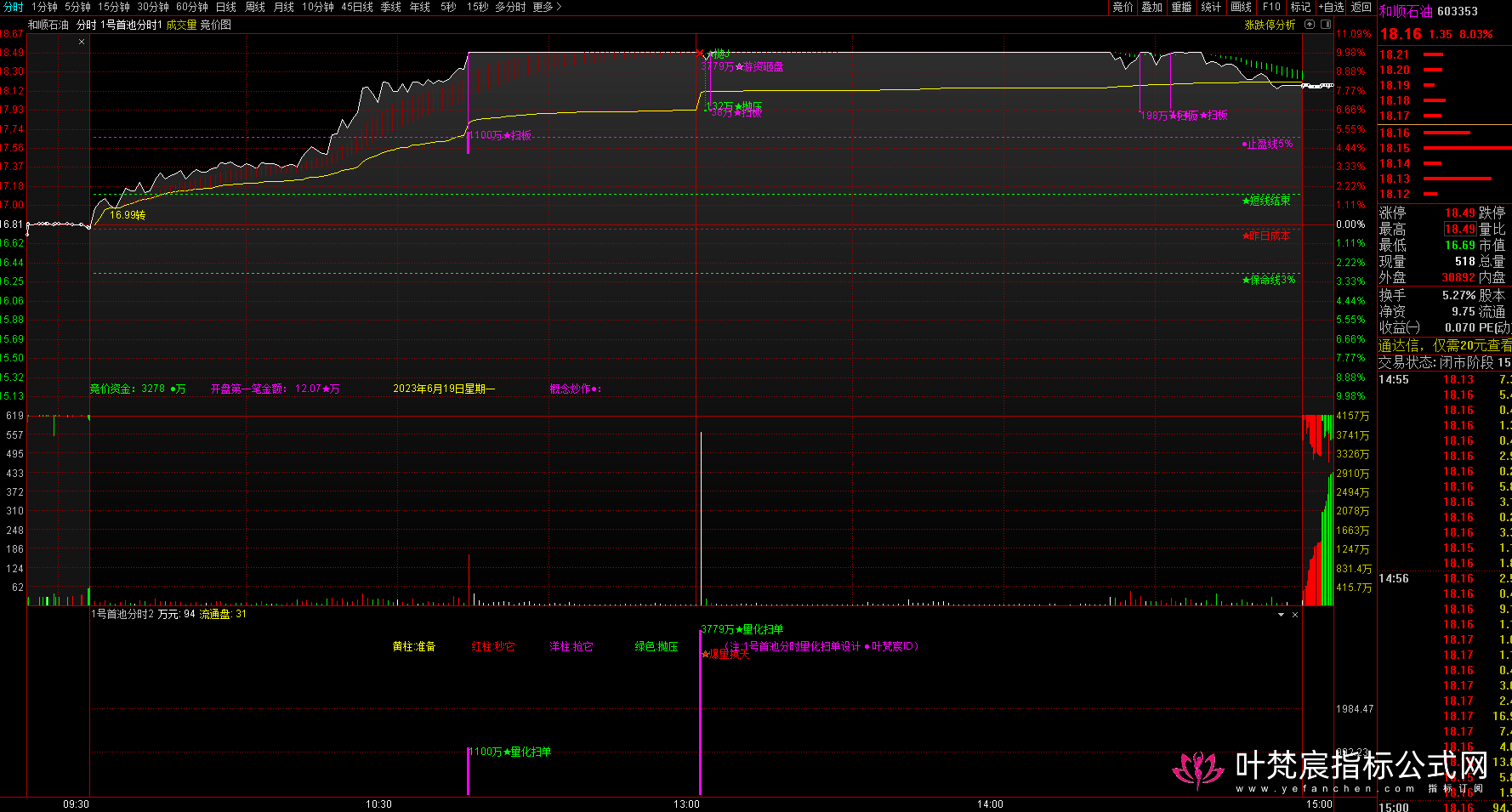Click the ★保命线3% line label
This screenshot has height=812, width=1512.
(x=1269, y=280)
